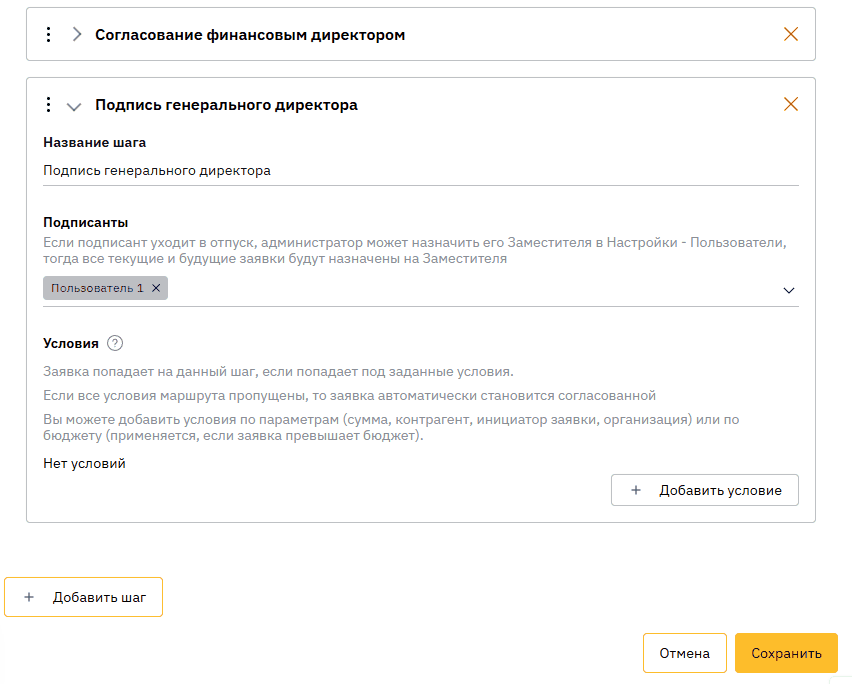Collapse the Подпись генерального директора step
Viewport: 852px width, 684px height.
coord(74,106)
